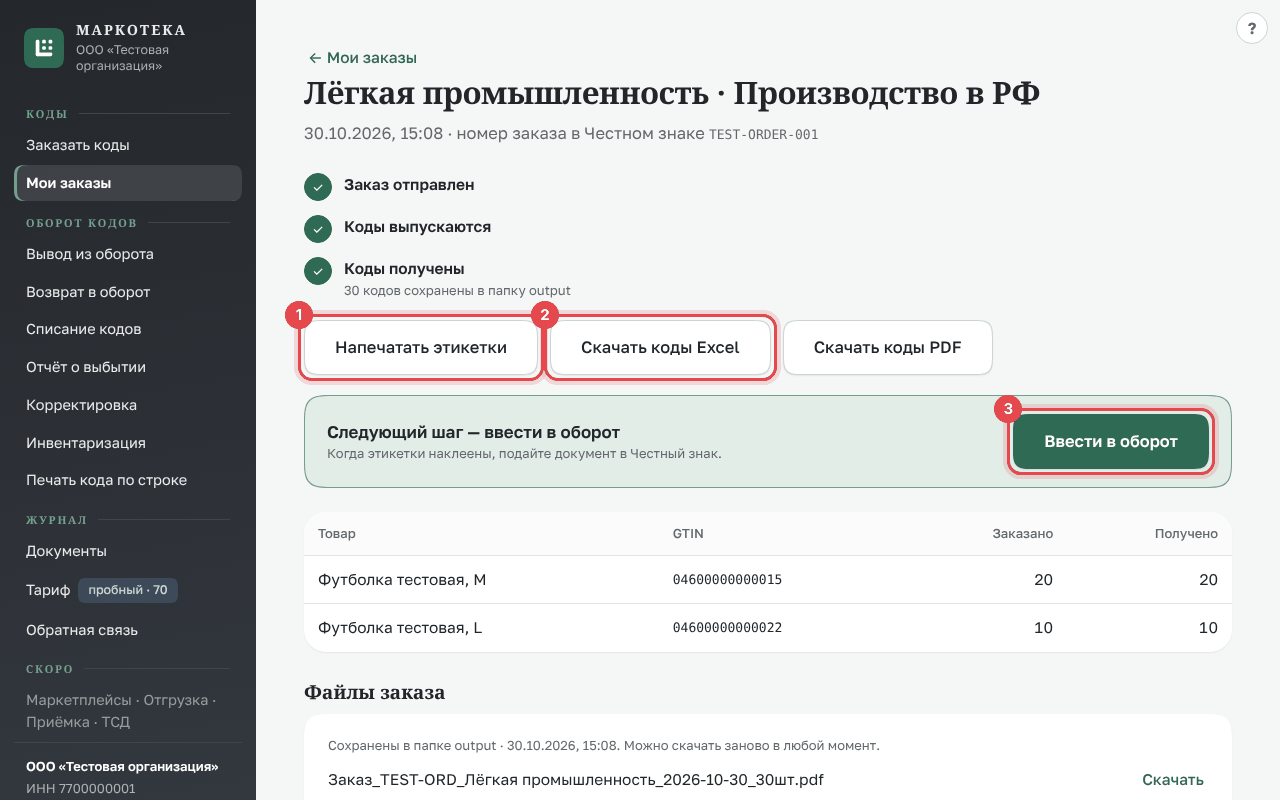Click the GTIN column header
Screen dimensions: 1280x800
pos(688,534)
